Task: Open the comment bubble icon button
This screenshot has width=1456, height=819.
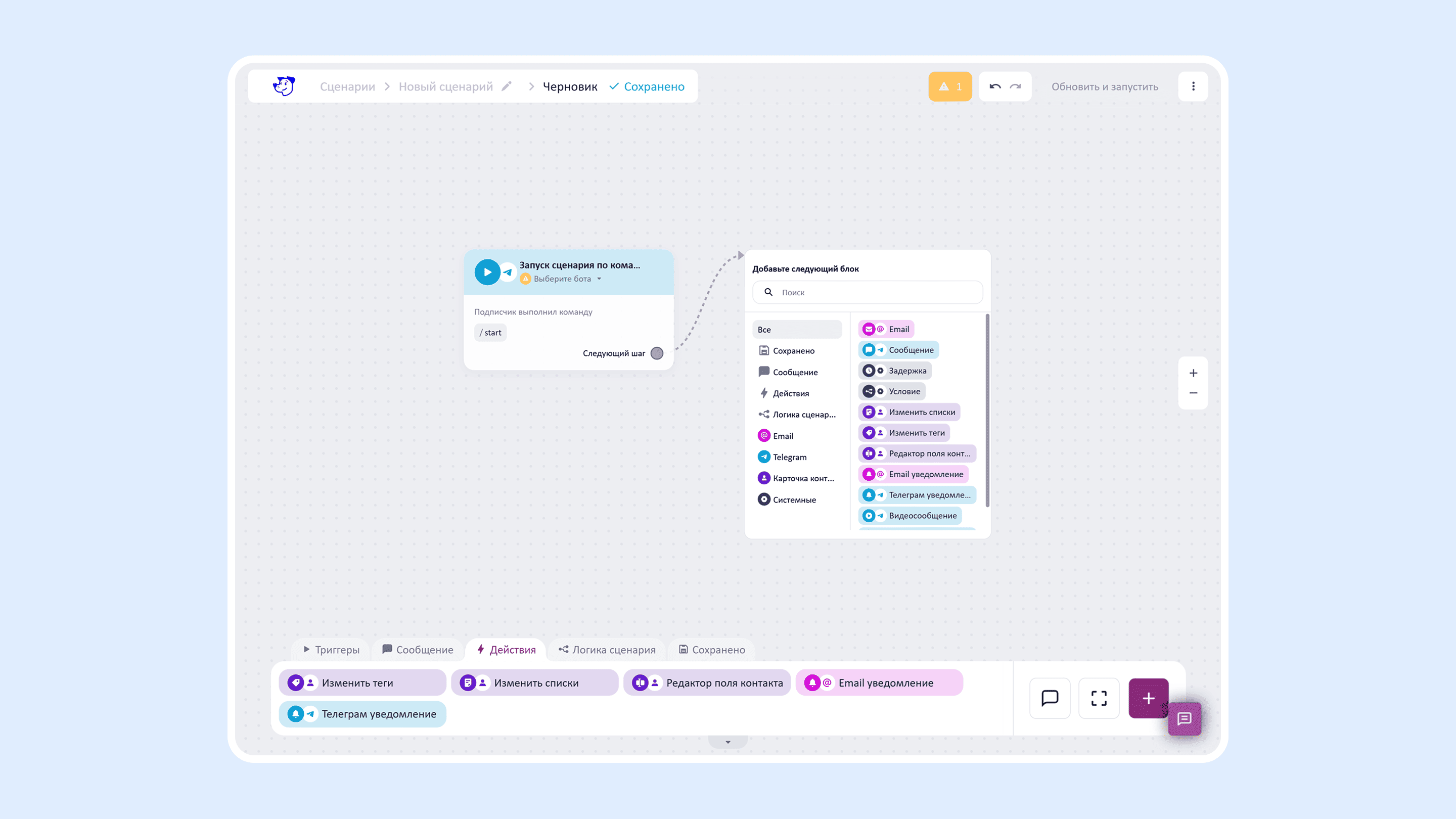Action: 1050,698
